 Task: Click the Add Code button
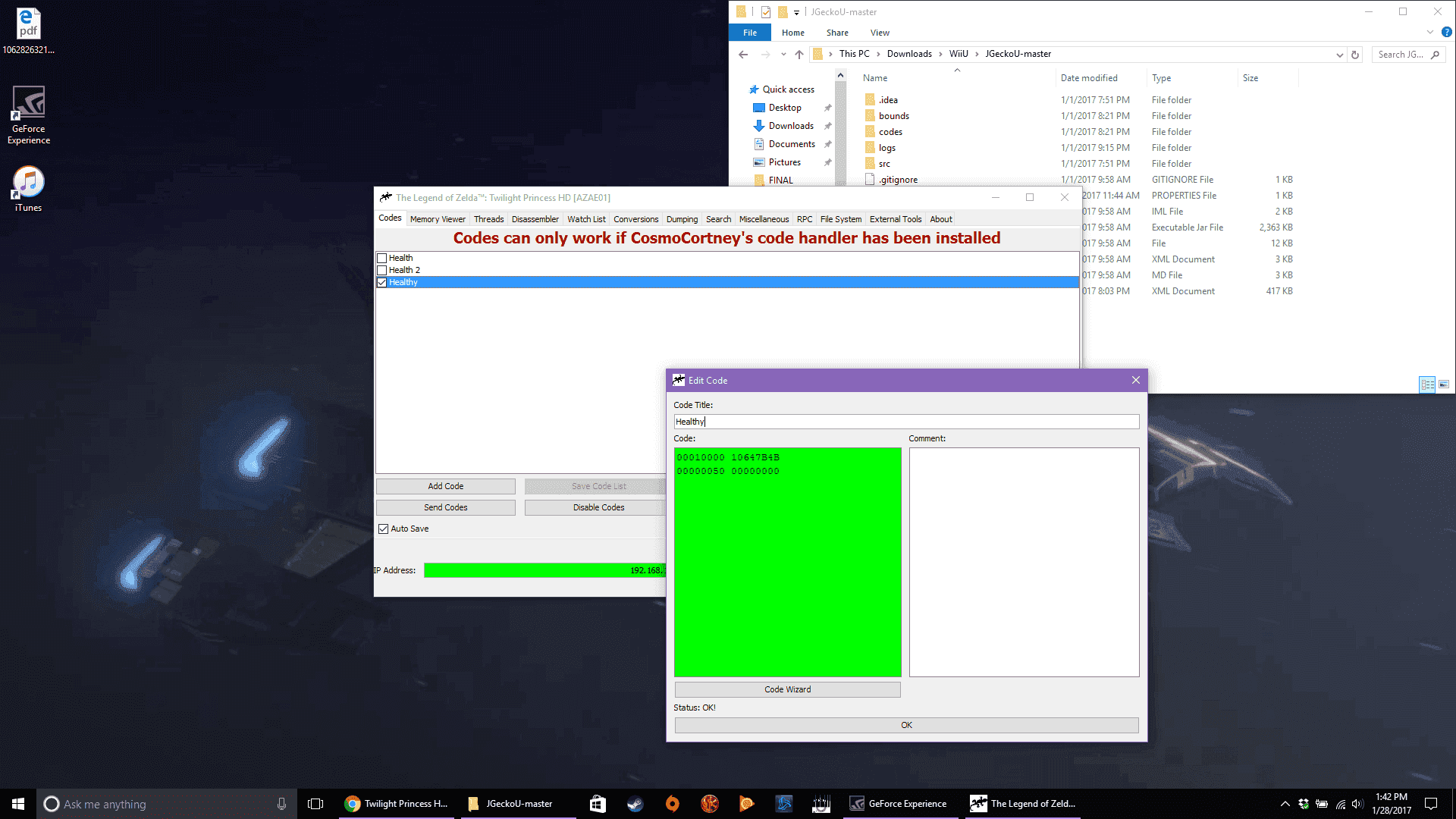pyautogui.click(x=445, y=486)
